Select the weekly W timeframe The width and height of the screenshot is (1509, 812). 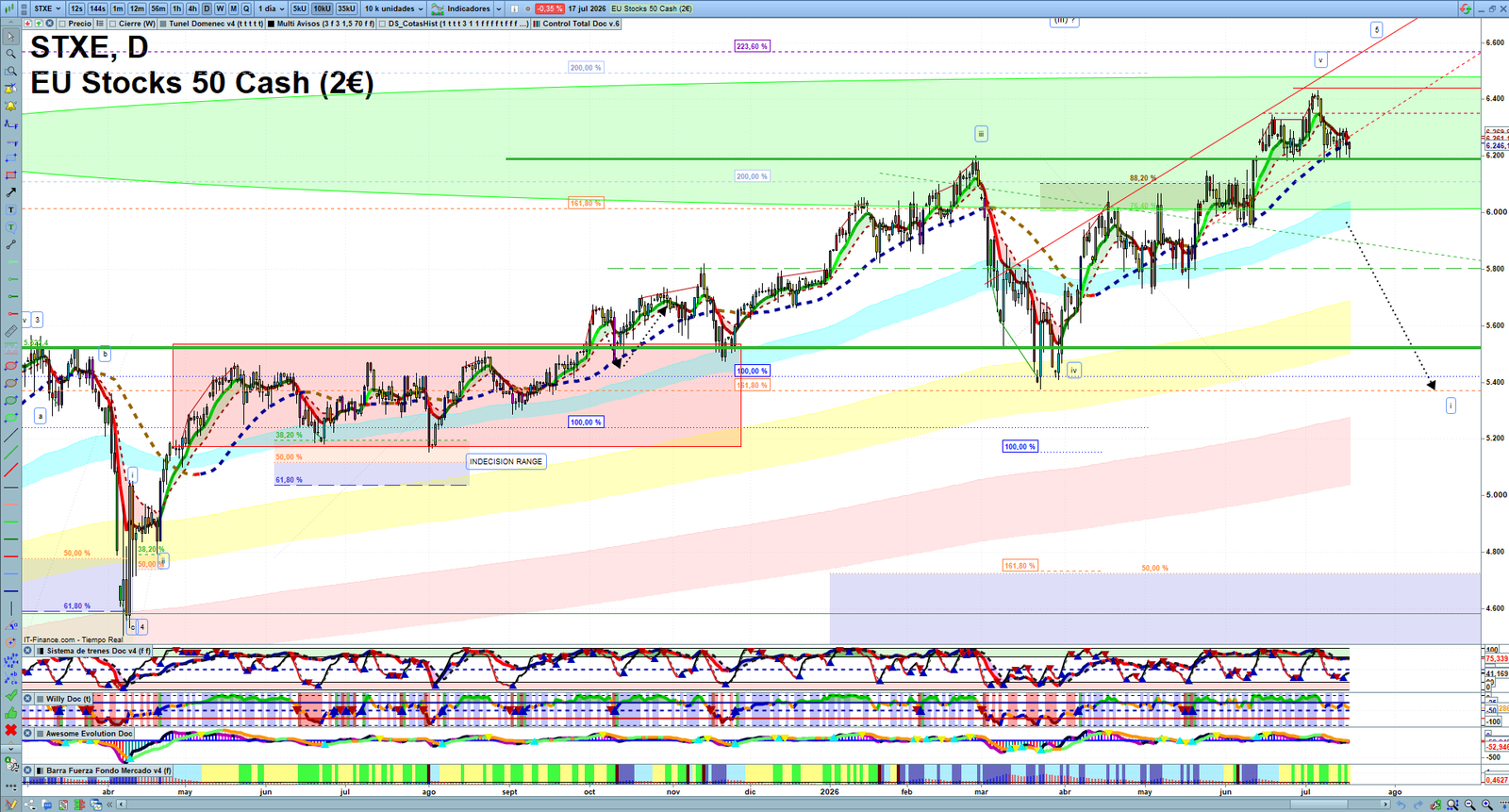click(x=220, y=8)
